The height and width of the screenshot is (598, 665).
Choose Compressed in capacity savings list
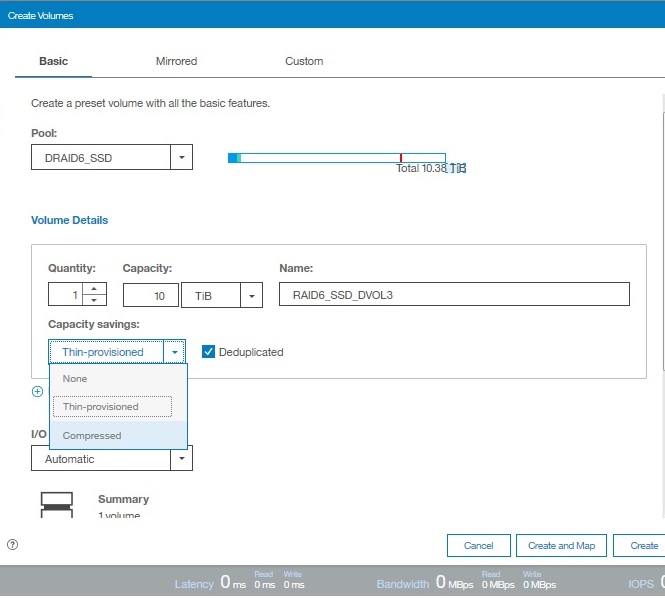pyautogui.click(x=92, y=436)
